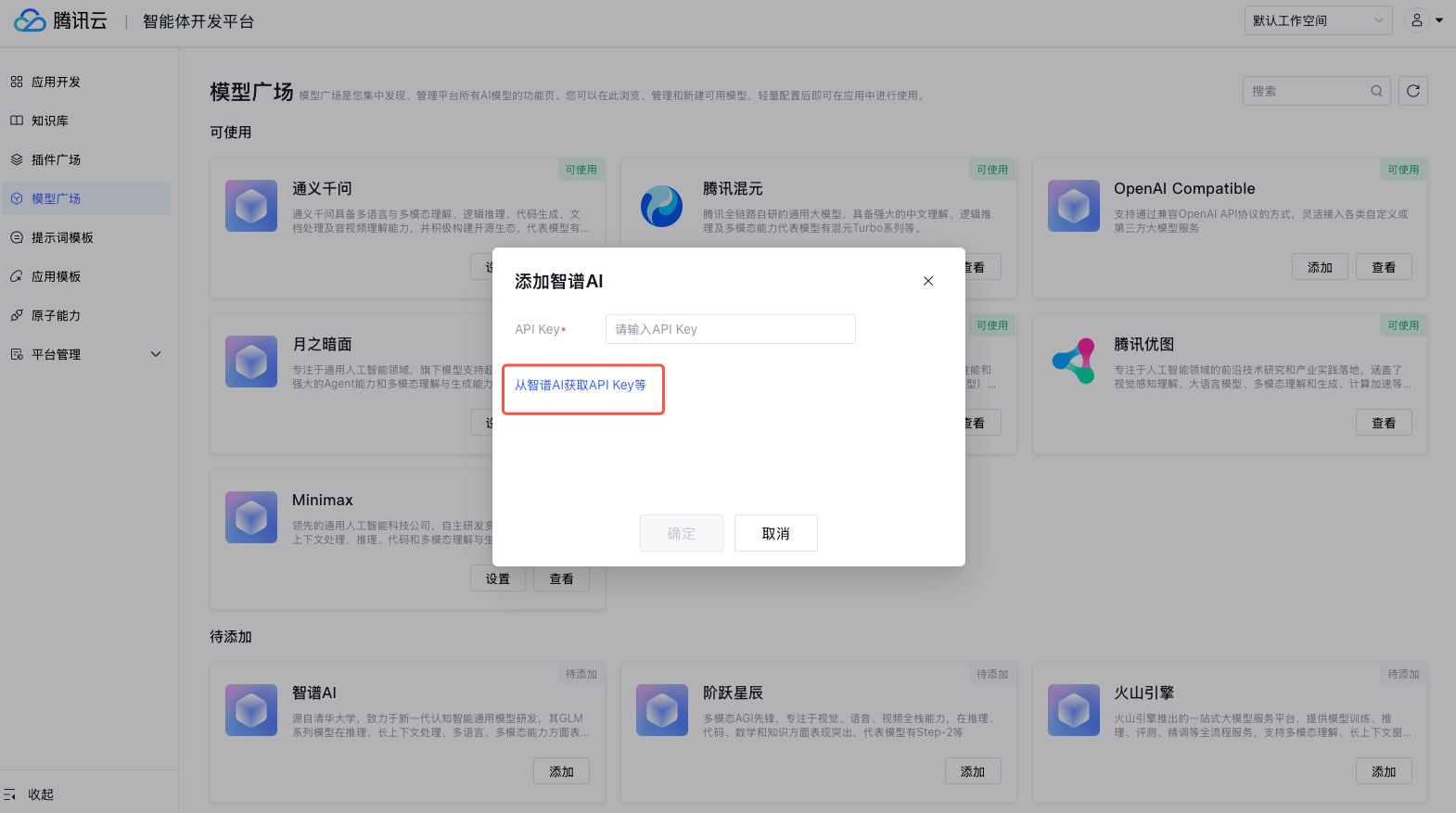Click the 火山引擎 model logo
The width and height of the screenshot is (1456, 813).
pos(1074,710)
